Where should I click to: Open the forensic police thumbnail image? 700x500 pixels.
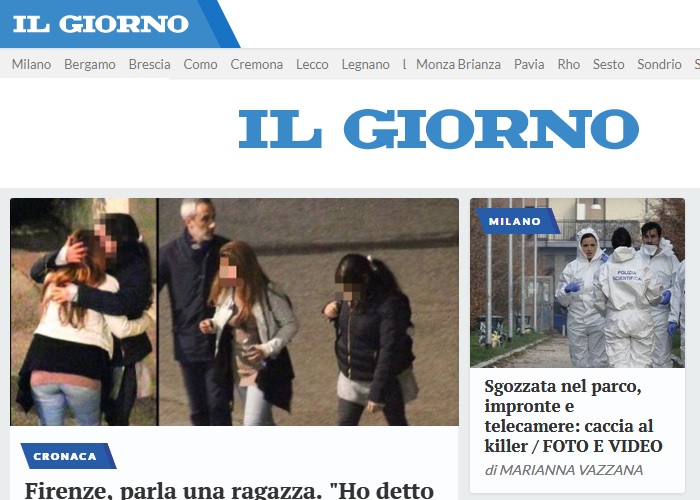tap(577, 283)
